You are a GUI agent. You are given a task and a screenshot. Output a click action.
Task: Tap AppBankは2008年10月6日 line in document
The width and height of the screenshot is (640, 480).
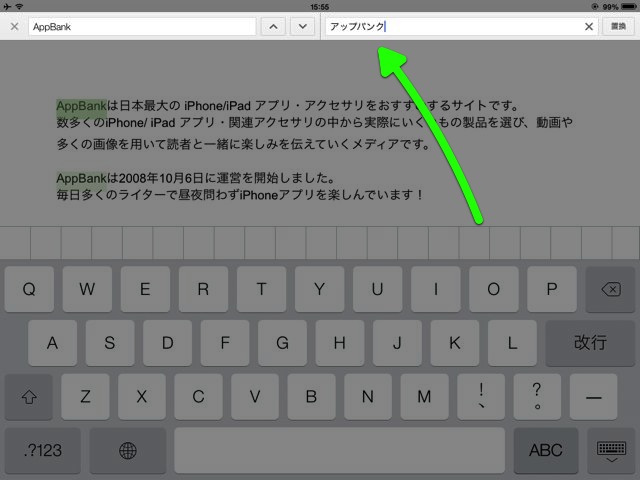point(196,178)
